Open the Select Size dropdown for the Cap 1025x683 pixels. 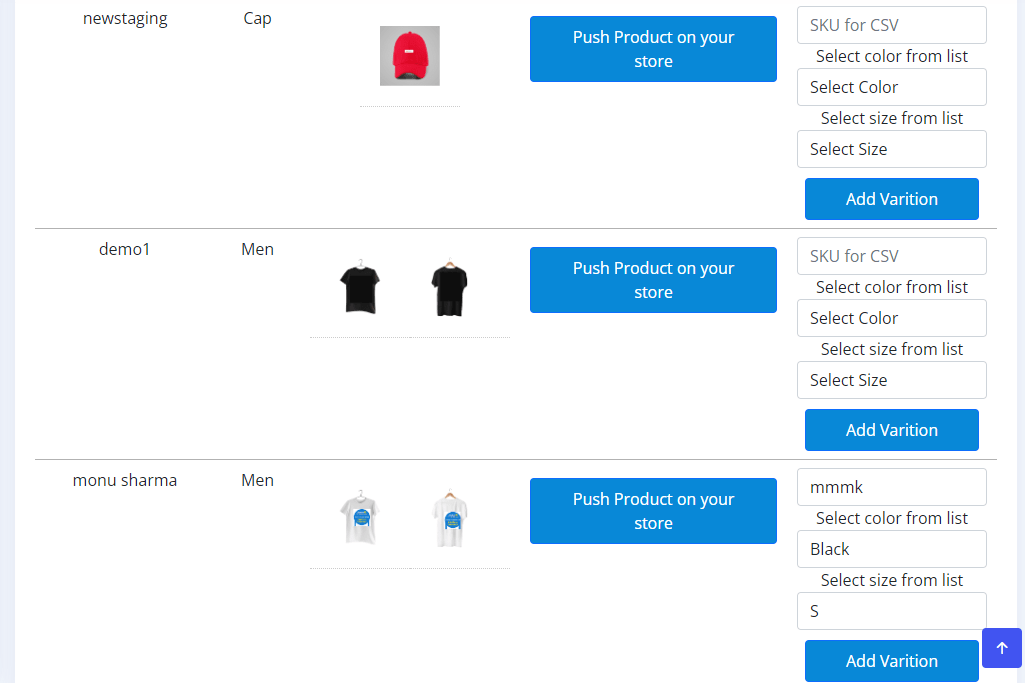click(x=891, y=149)
